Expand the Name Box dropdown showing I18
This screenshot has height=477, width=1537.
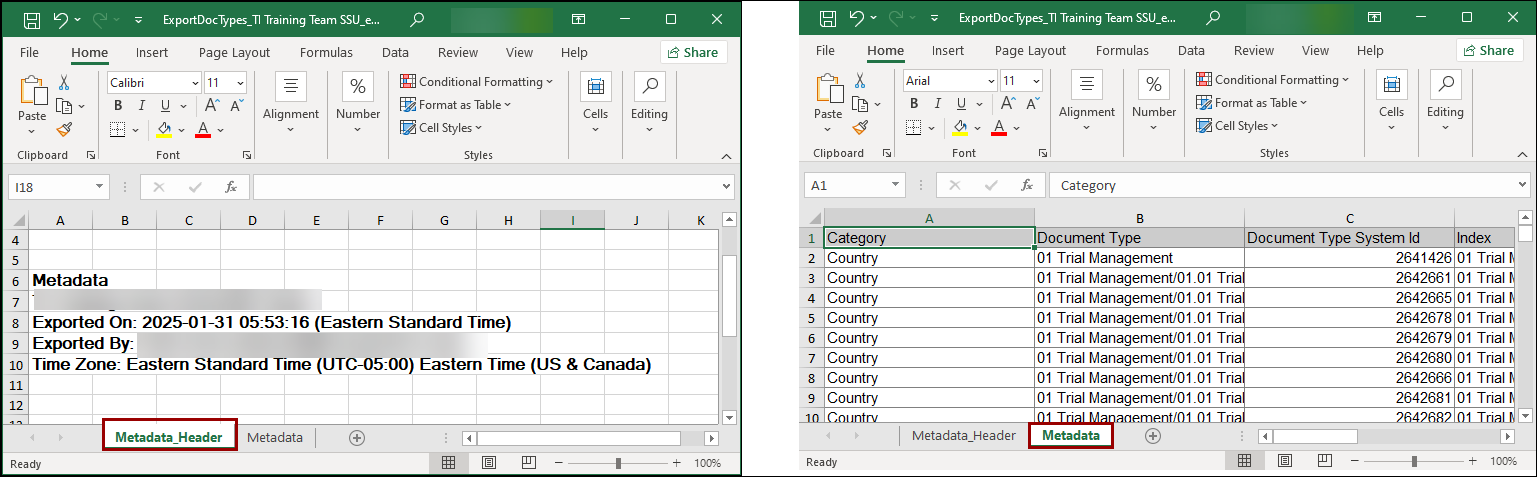point(99,187)
